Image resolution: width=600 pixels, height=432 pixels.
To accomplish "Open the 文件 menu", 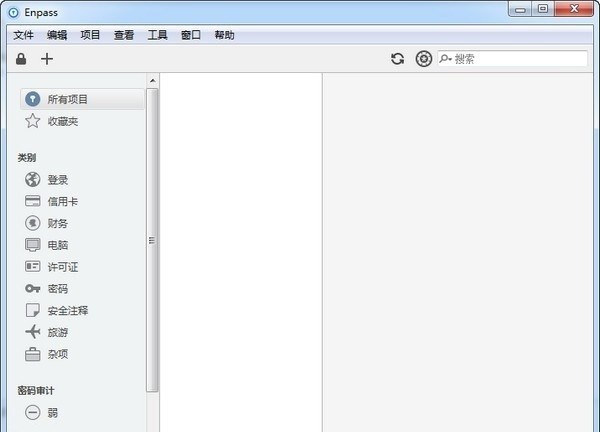I will (x=23, y=35).
